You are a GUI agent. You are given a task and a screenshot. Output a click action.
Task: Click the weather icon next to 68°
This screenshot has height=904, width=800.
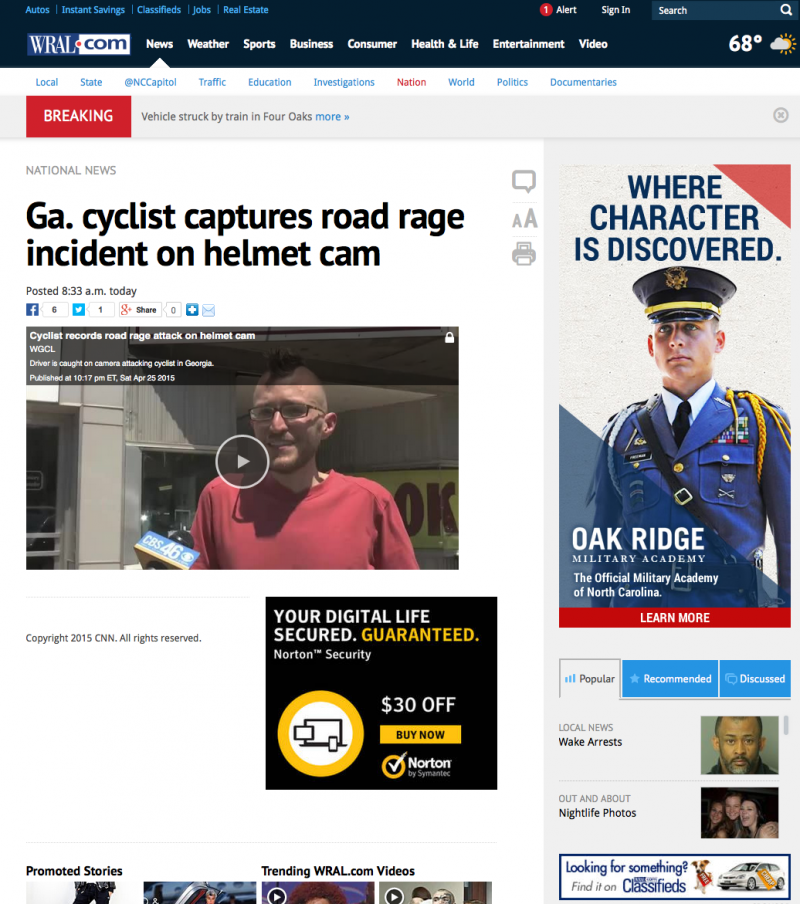(781, 44)
